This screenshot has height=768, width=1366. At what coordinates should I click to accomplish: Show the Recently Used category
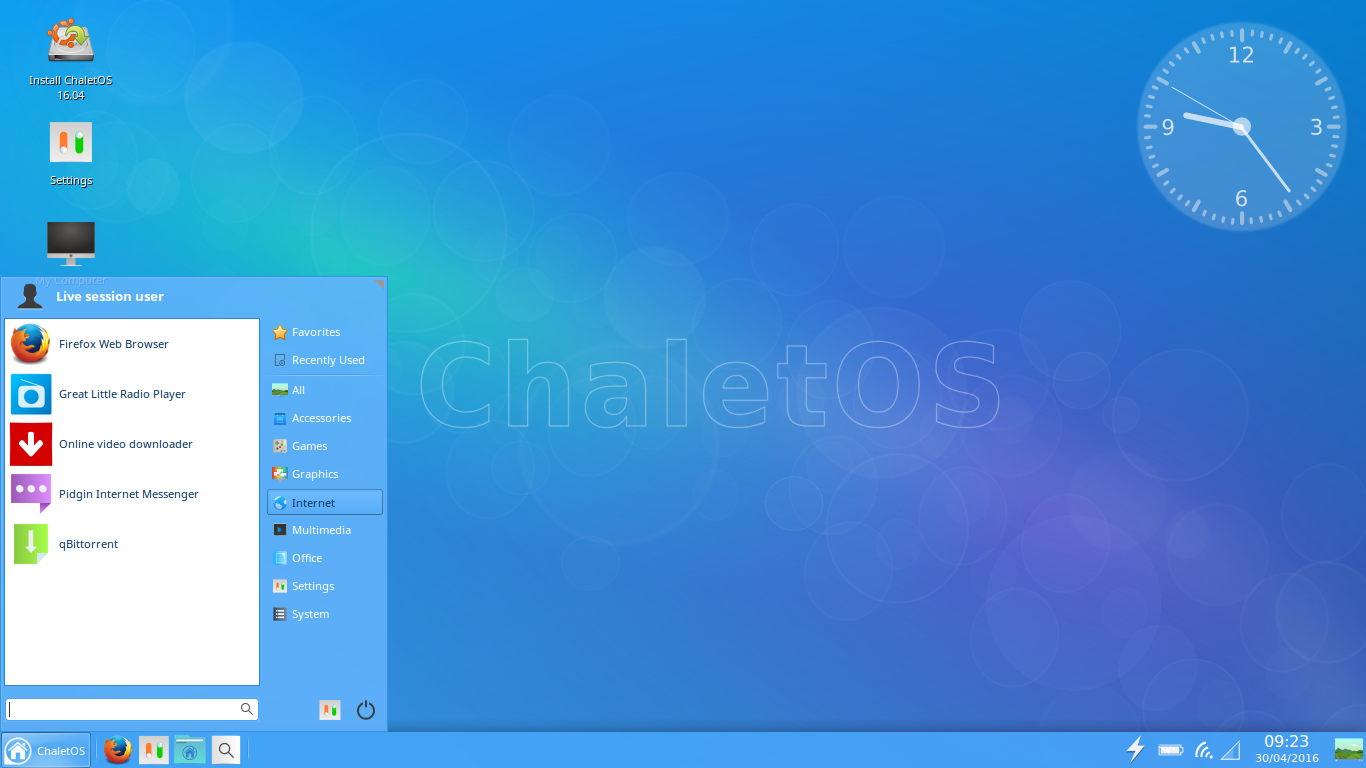tap(325, 360)
